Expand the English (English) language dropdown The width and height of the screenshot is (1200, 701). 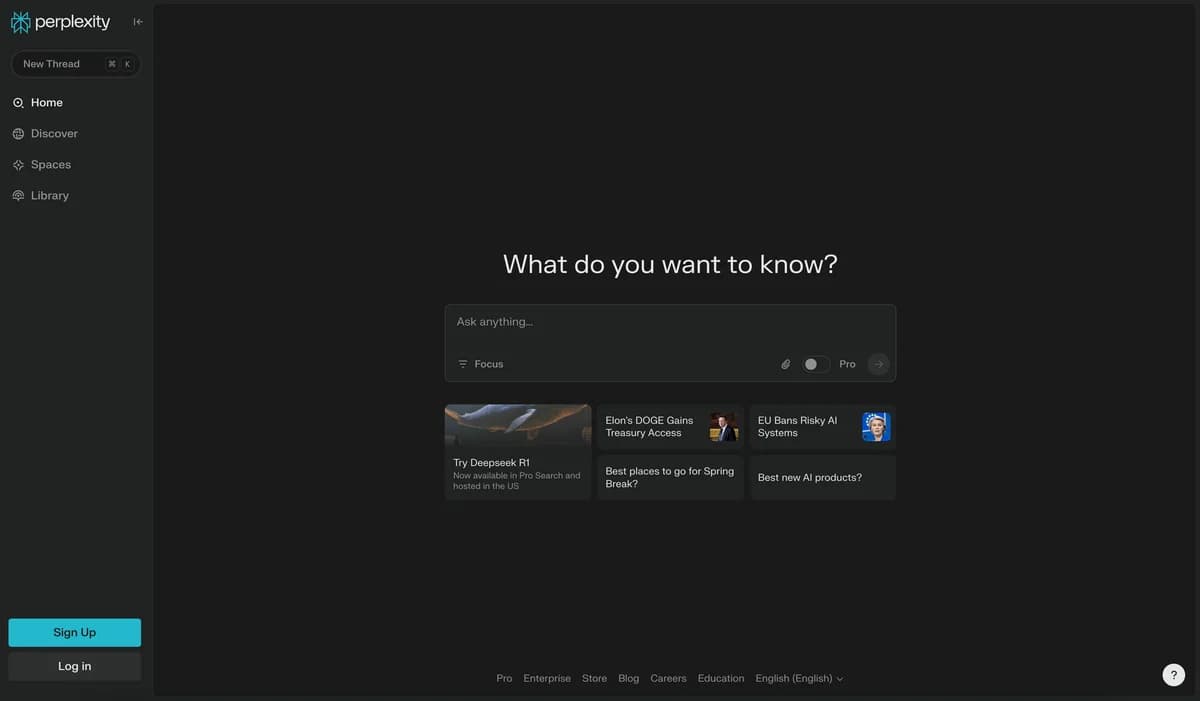pos(799,678)
